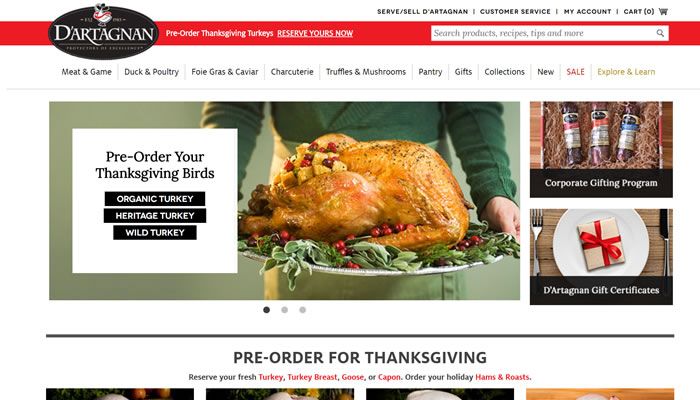700x400 pixels.
Task: Click the search magnifier icon
Action: click(x=660, y=33)
